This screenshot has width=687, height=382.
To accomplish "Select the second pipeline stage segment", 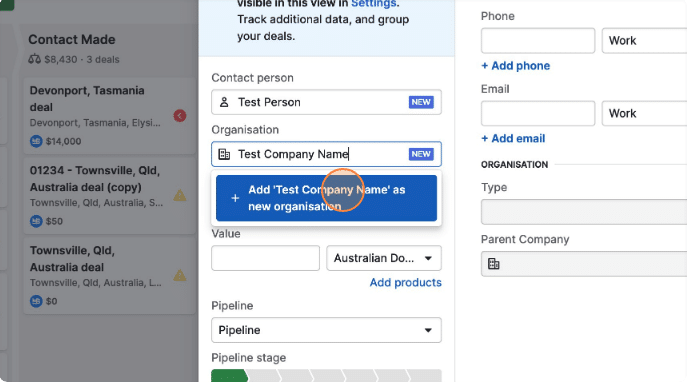I will 263,376.
